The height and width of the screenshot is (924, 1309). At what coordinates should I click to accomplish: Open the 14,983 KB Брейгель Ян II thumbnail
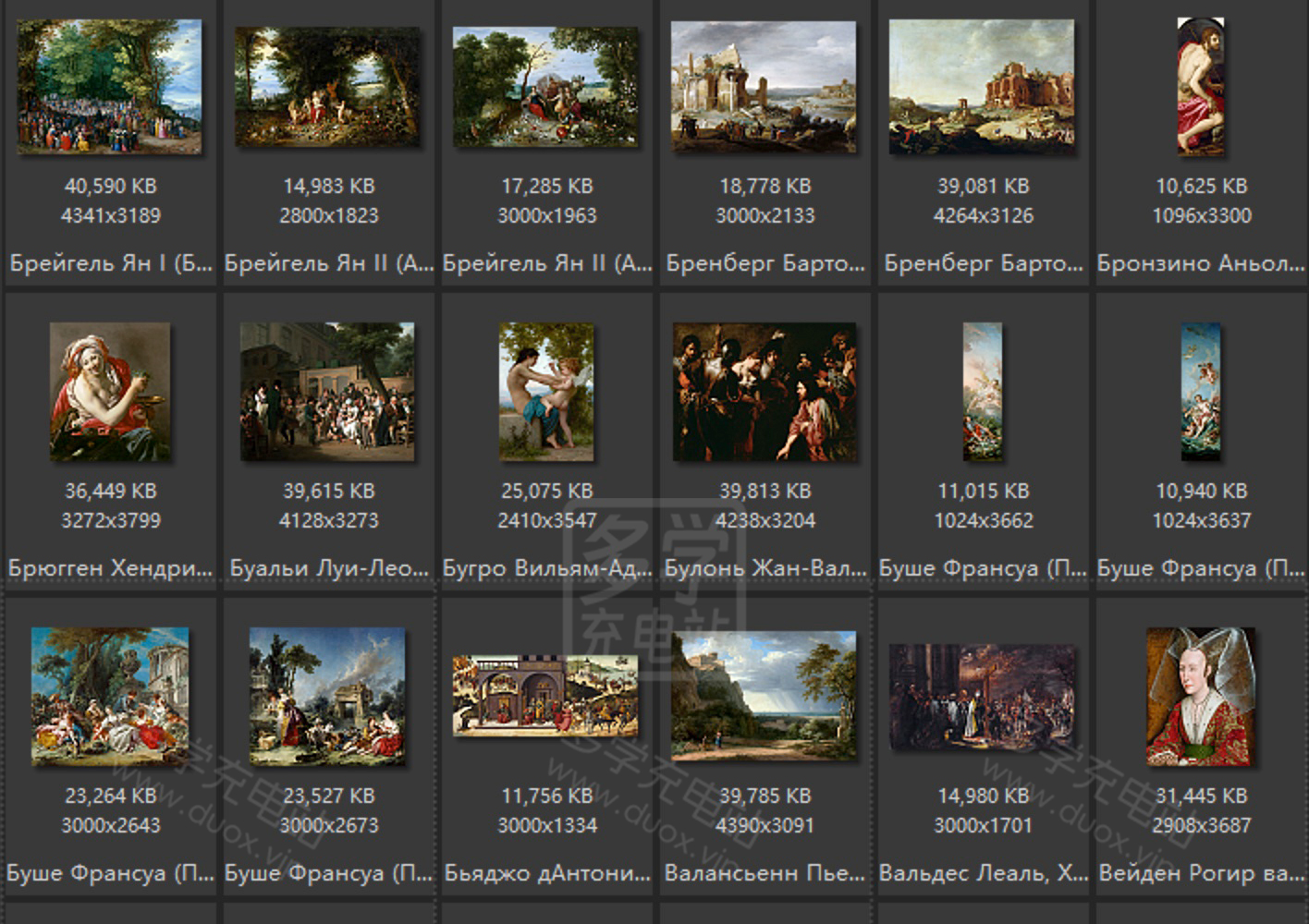click(x=327, y=87)
